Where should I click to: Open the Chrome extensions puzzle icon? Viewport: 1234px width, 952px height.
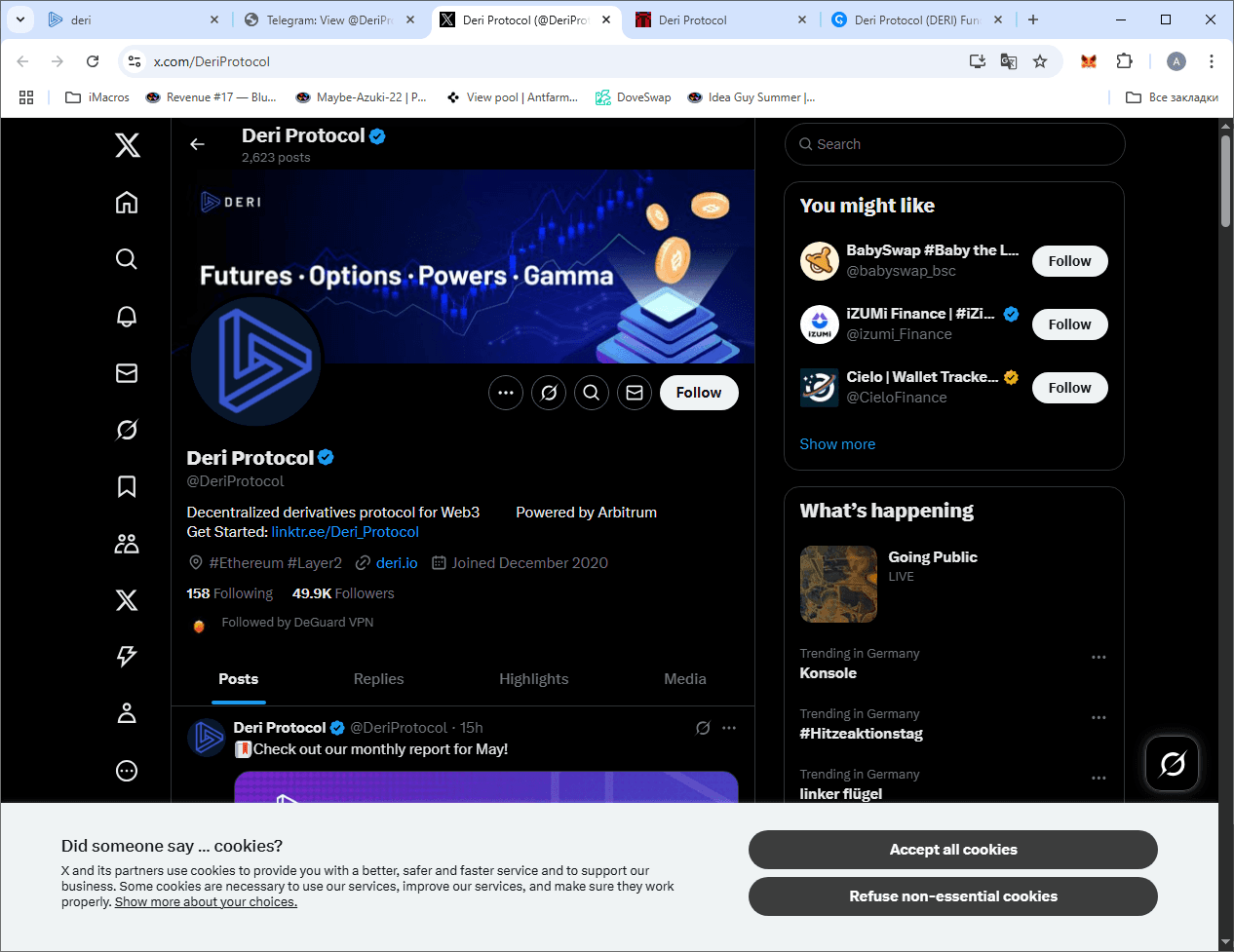click(x=1124, y=61)
